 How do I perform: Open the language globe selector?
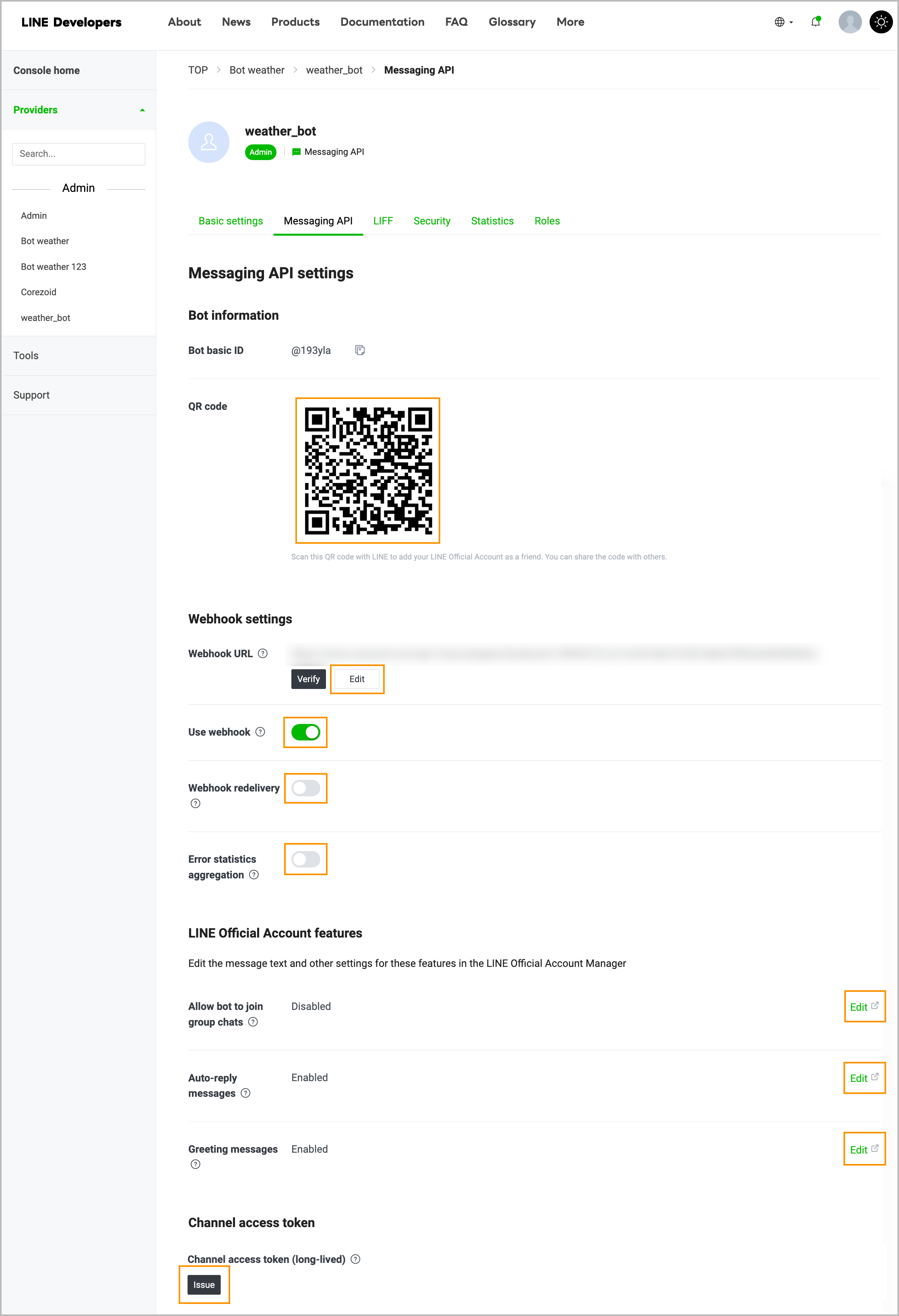point(784,22)
